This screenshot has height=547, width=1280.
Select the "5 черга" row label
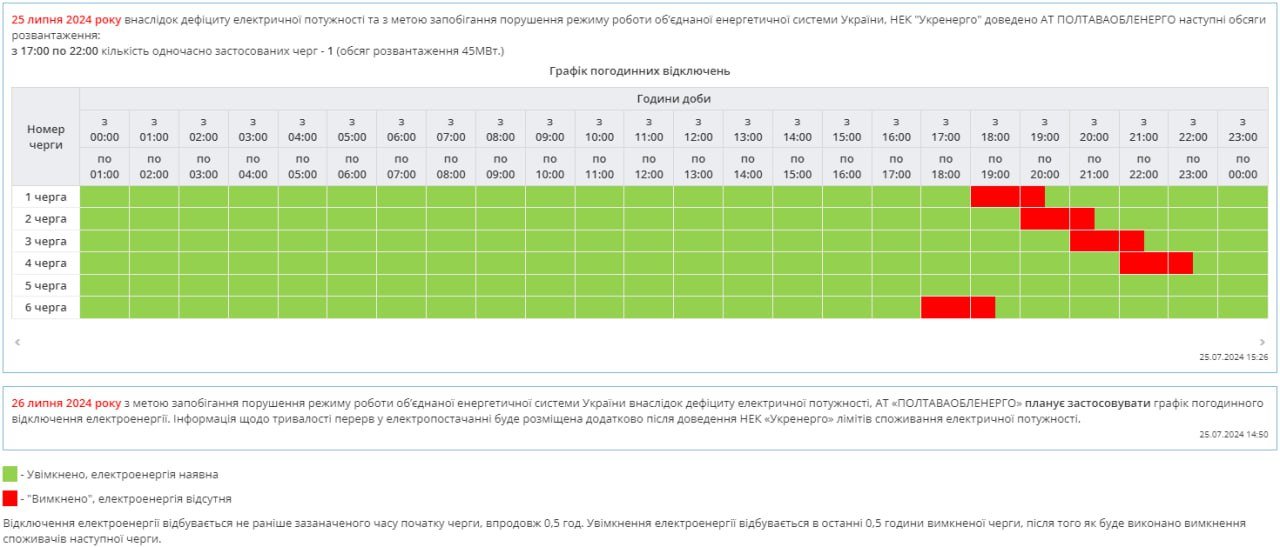click(46, 285)
